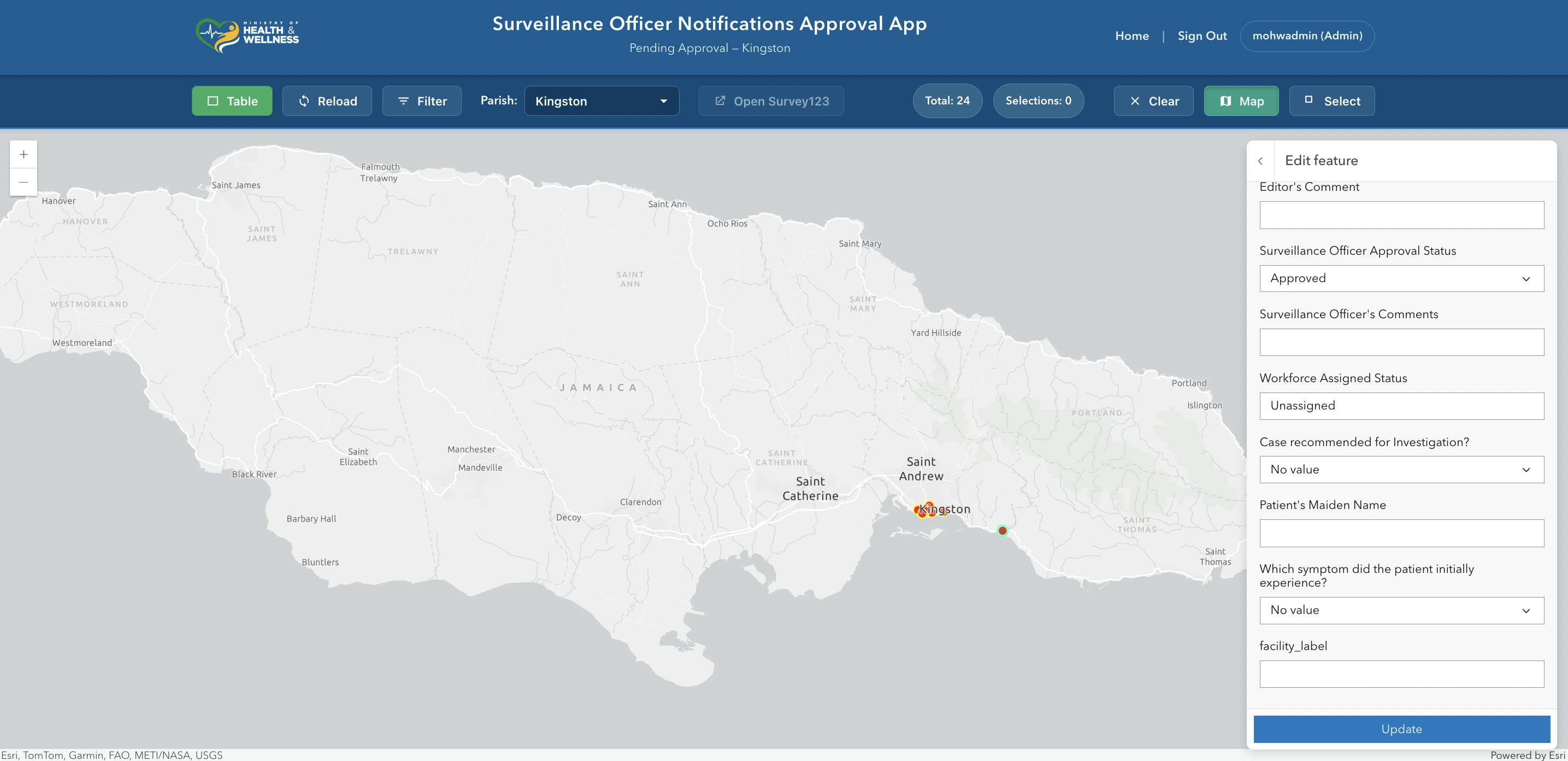Go to Home in the navigation

pos(1131,36)
